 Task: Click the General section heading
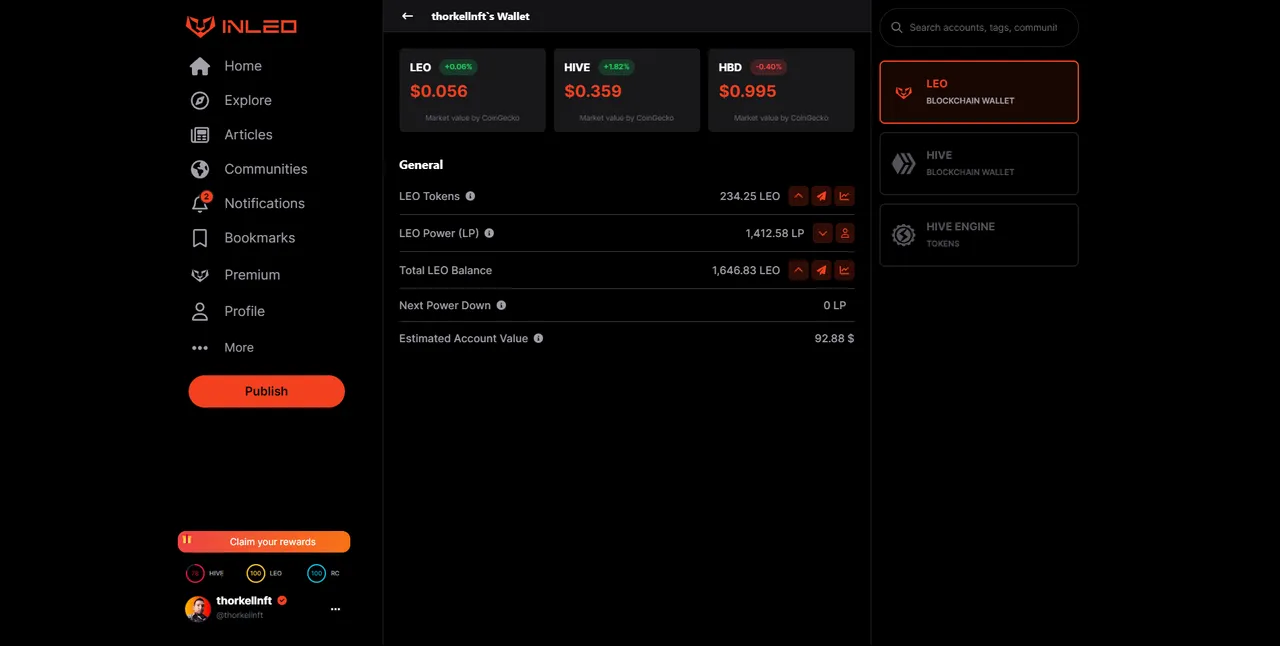pyautogui.click(x=421, y=165)
